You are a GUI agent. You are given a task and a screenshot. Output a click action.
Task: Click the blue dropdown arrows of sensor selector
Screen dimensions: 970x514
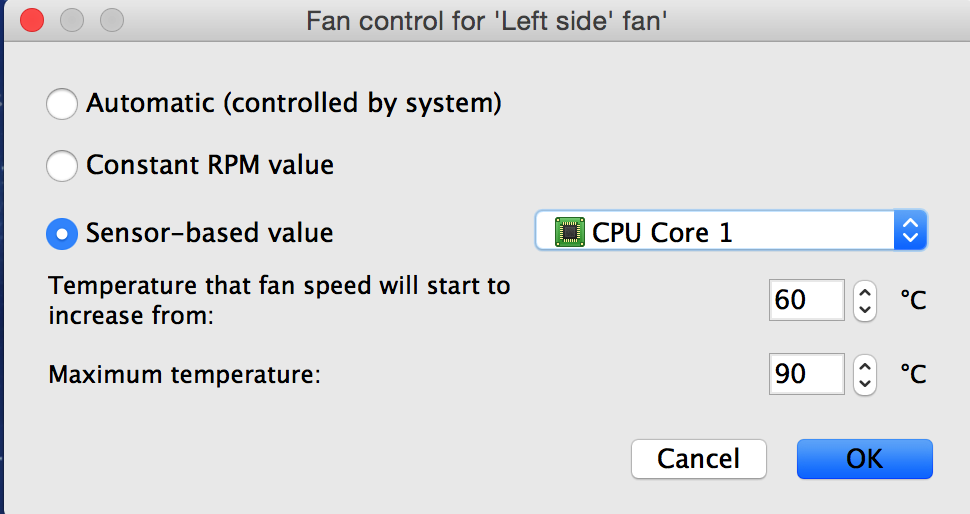(910, 230)
